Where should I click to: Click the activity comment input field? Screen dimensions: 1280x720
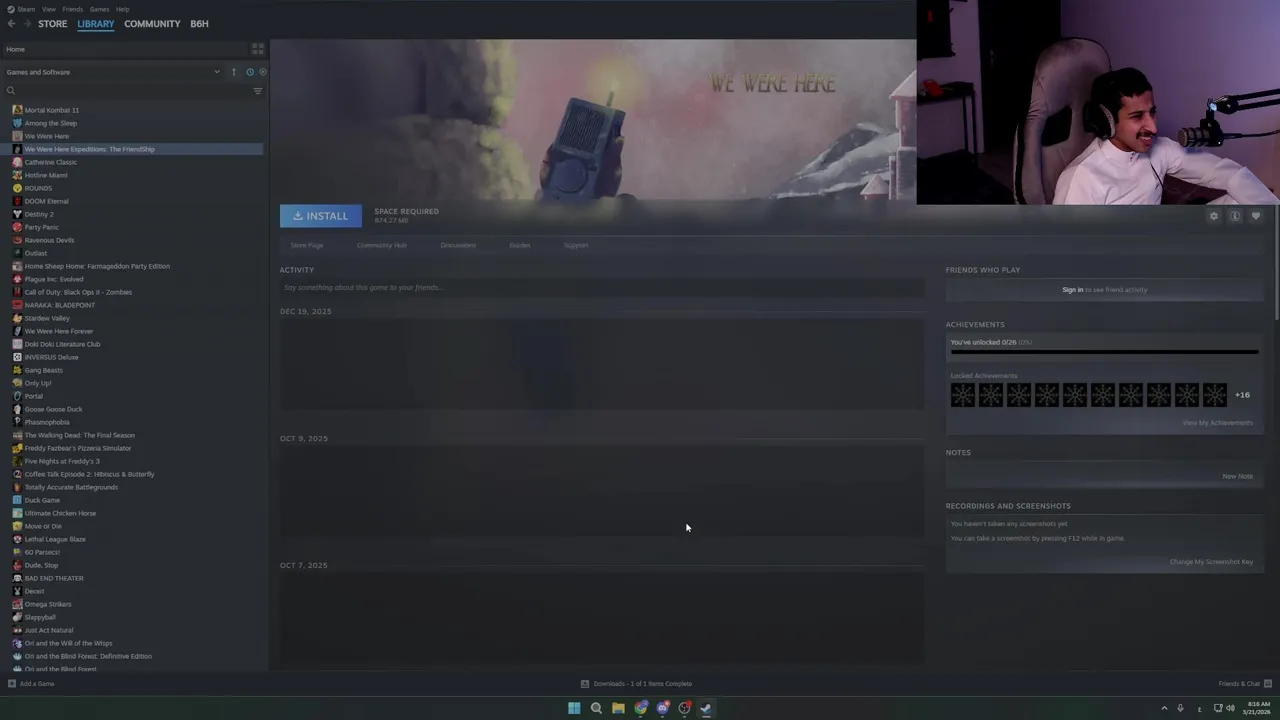(x=602, y=288)
